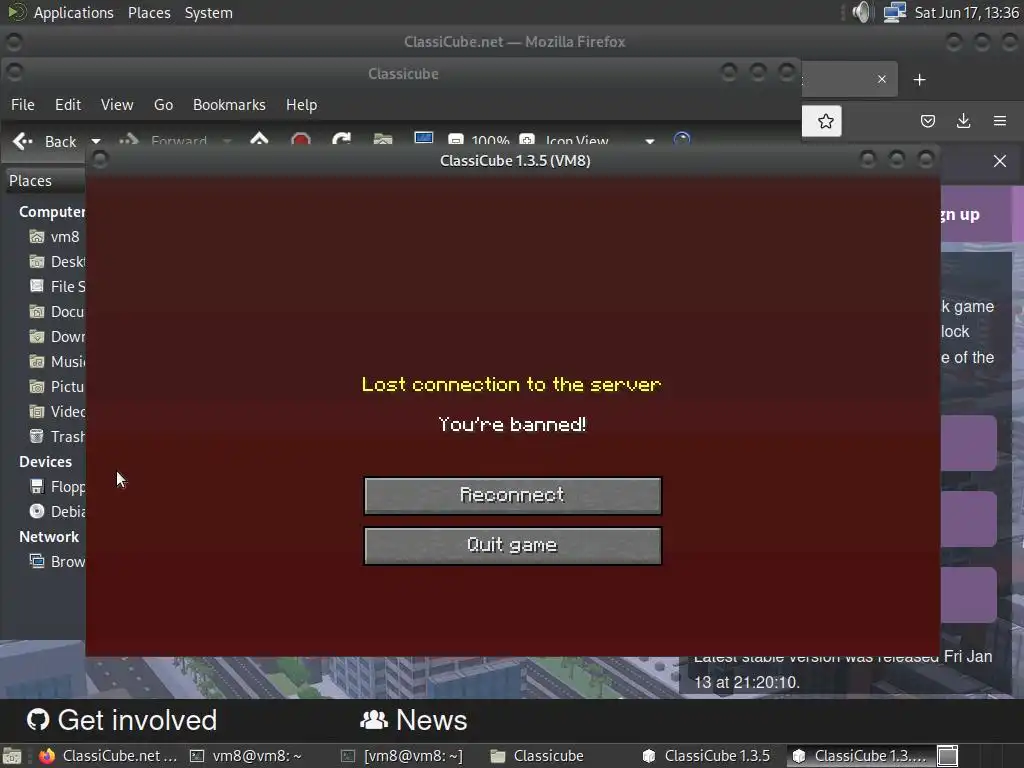Select the Debian disc device in the sidebar
The height and width of the screenshot is (768, 1024).
point(57,512)
